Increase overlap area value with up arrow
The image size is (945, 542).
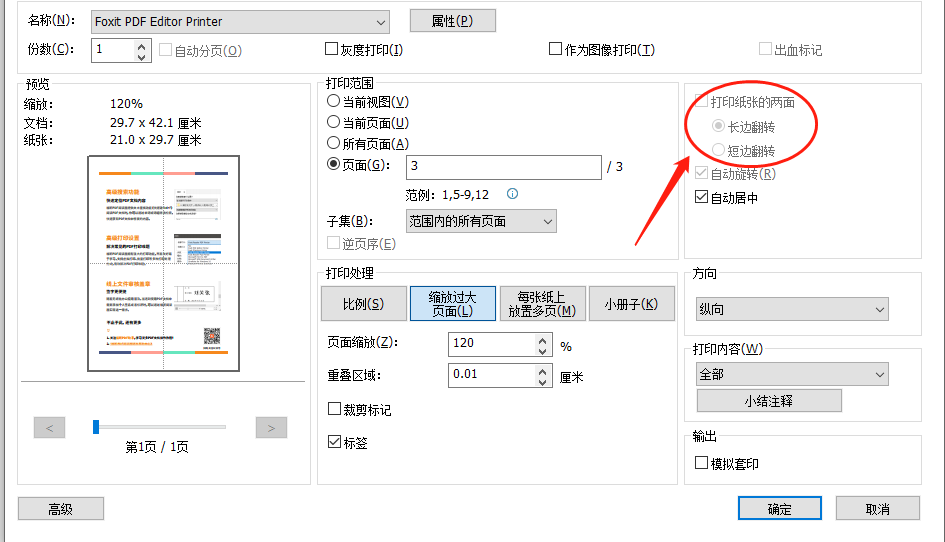[x=542, y=371]
